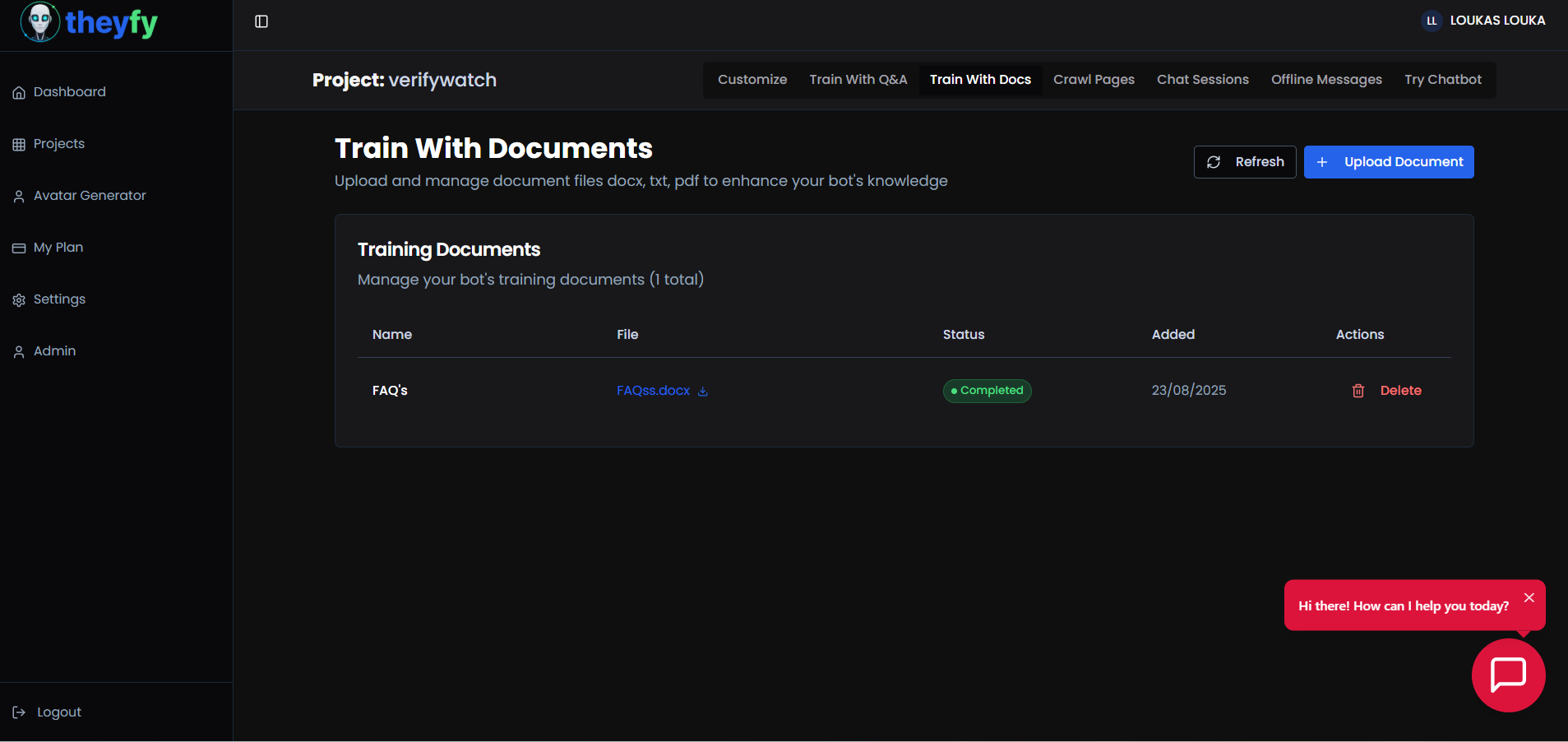Click the Project: verifywatch title
Image resolution: width=1568 pixels, height=742 pixels.
click(x=405, y=81)
